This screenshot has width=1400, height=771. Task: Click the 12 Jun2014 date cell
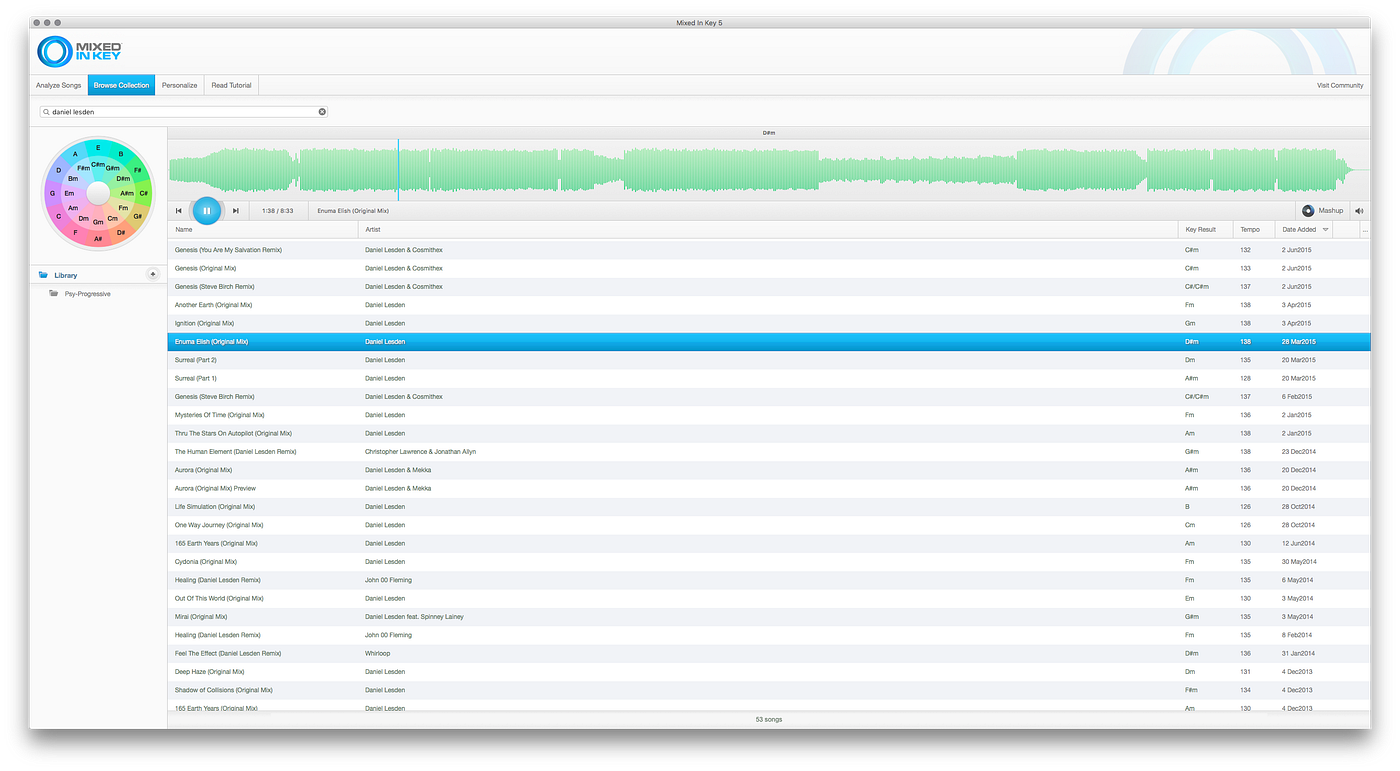[x=1298, y=543]
